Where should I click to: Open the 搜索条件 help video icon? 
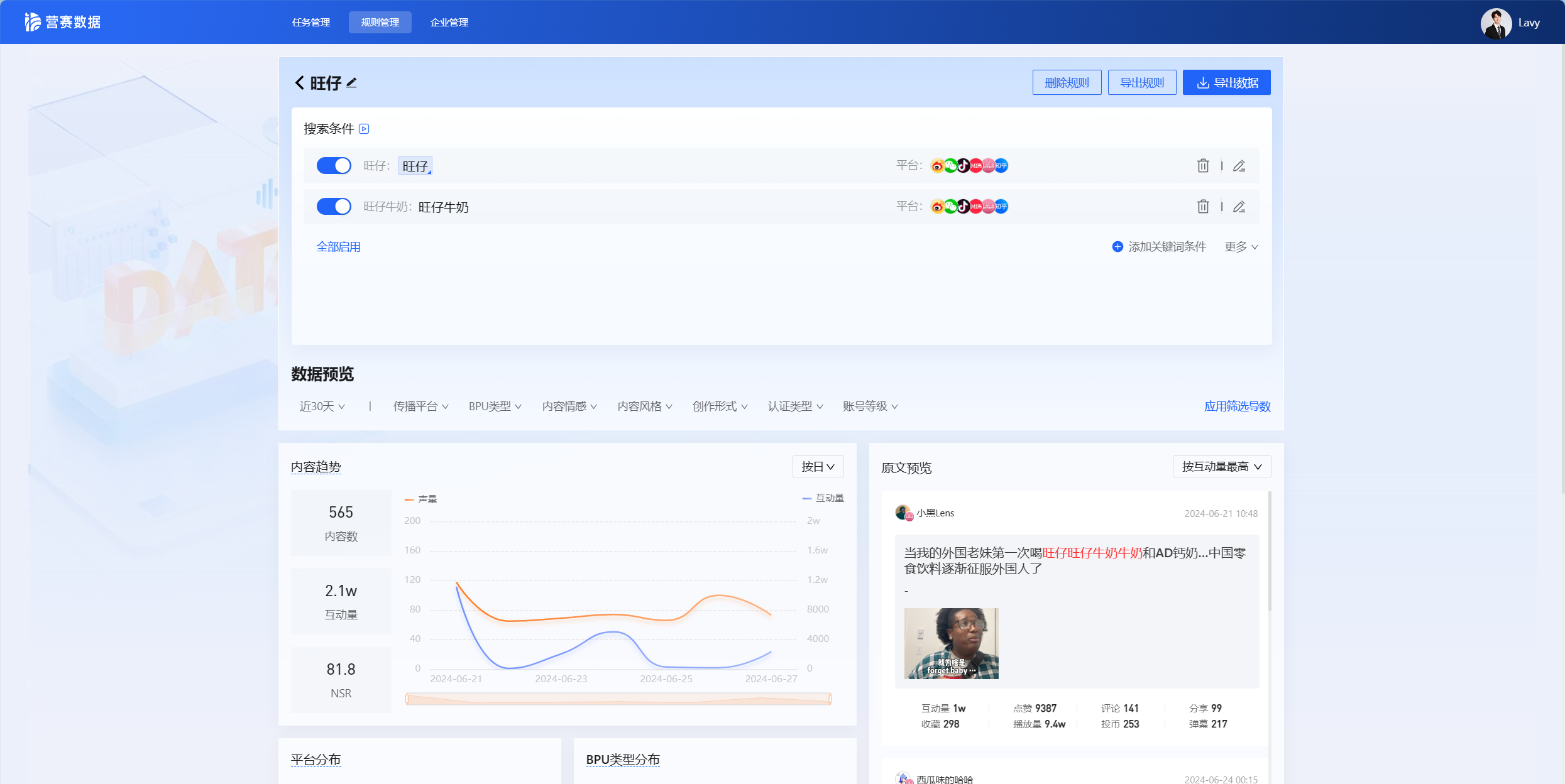point(364,129)
